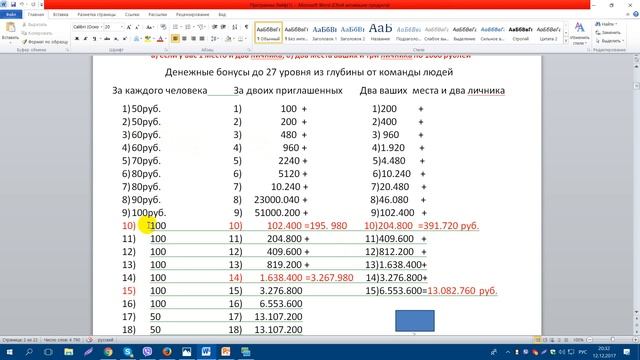Select align left paragraph button
Image resolution: width=640 pixels, height=360 pixels.
175,39
